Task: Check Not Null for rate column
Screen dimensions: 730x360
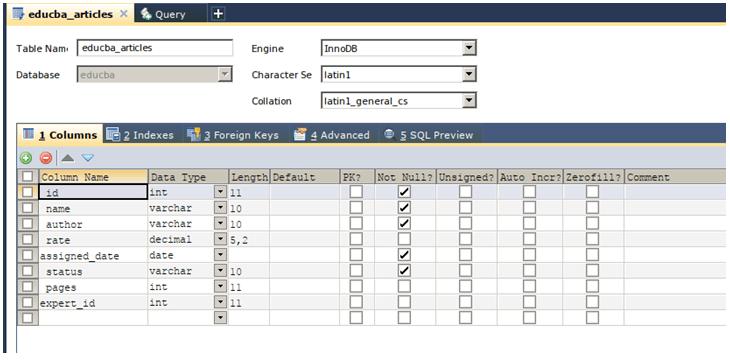Action: [404, 239]
